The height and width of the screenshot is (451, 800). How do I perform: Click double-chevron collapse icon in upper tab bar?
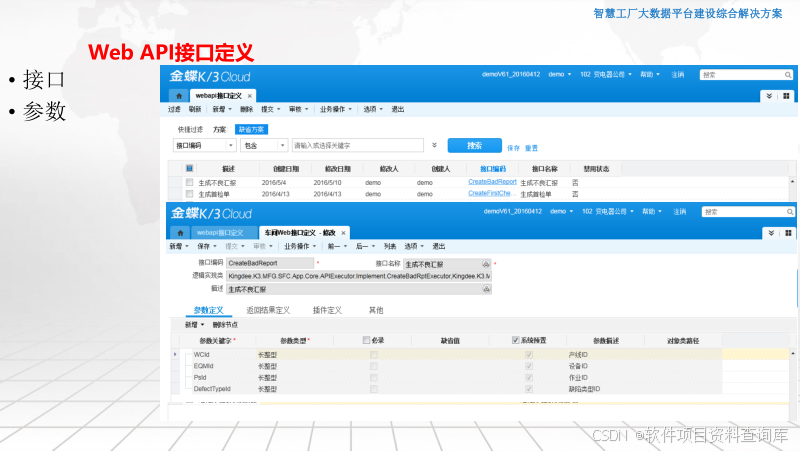pyautogui.click(x=769, y=96)
